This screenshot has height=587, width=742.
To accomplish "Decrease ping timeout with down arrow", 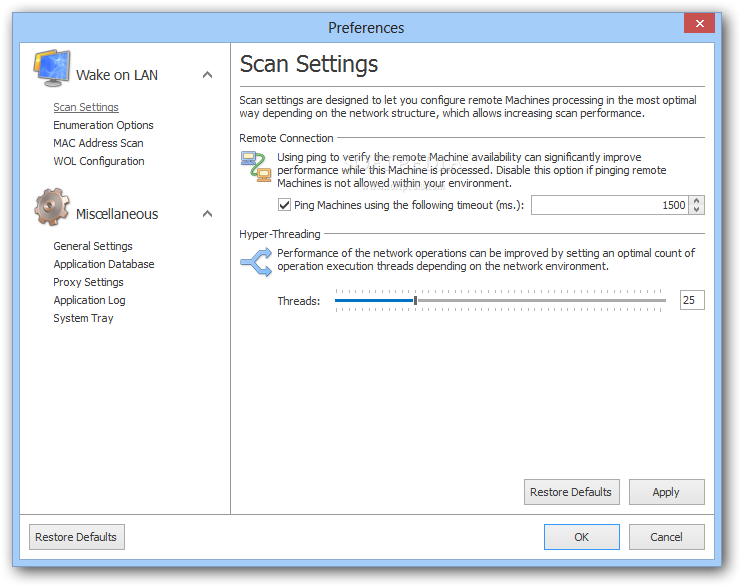I will 696,209.
